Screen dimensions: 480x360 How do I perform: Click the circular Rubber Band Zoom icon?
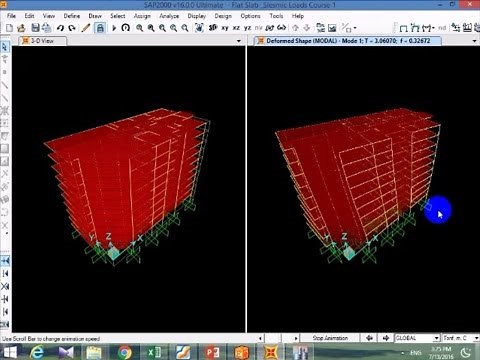(126, 28)
